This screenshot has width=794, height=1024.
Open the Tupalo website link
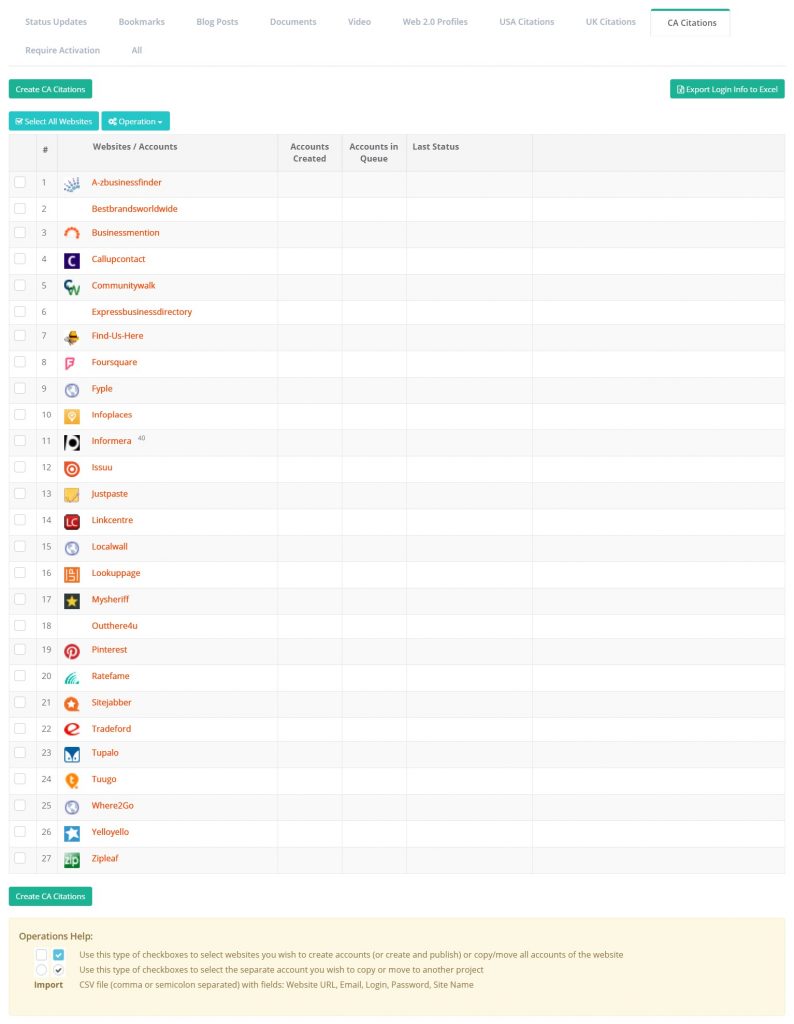click(105, 753)
